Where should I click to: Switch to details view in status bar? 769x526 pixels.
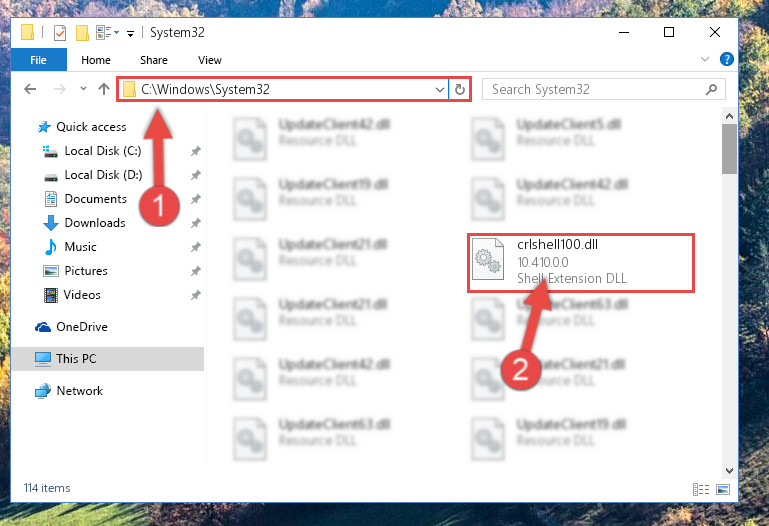tap(701, 489)
